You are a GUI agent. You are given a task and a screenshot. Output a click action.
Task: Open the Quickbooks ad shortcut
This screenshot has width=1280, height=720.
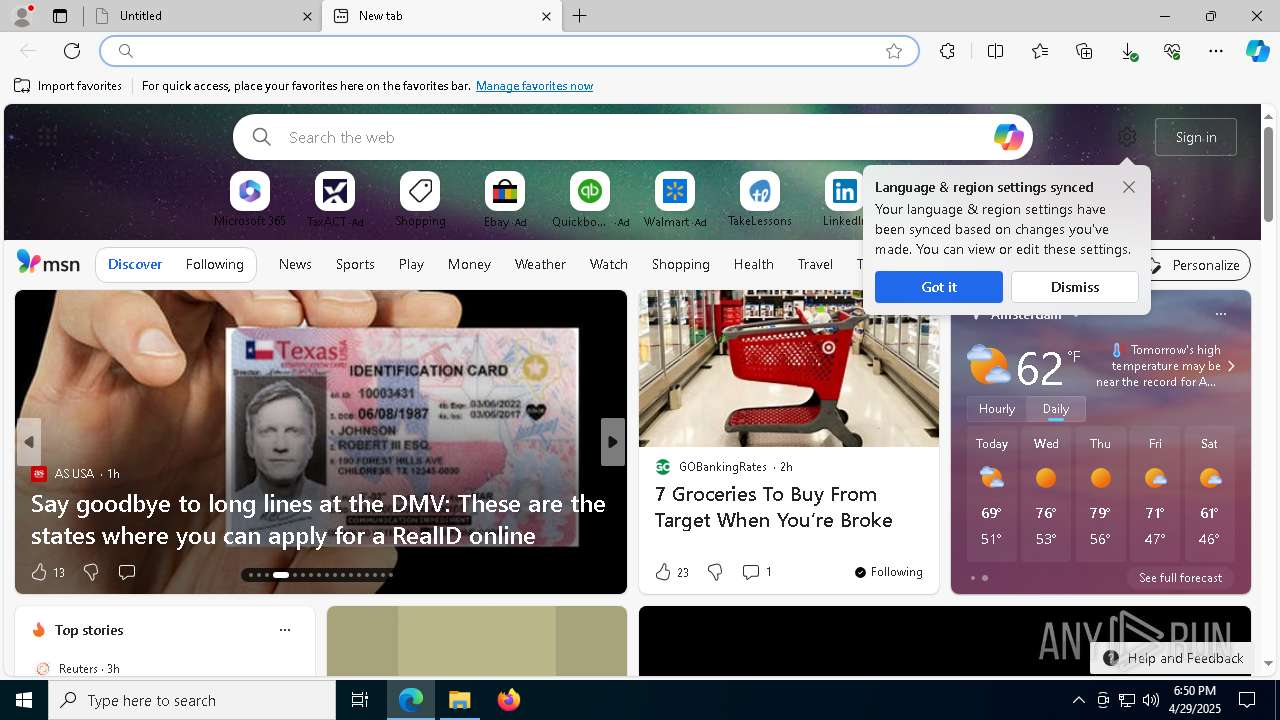click(590, 199)
